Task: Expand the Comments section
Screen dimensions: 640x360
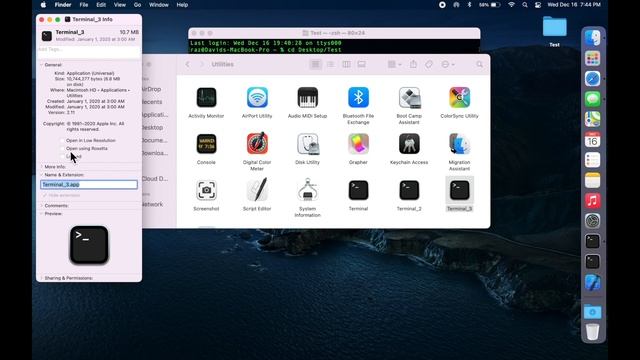Action: 41,206
